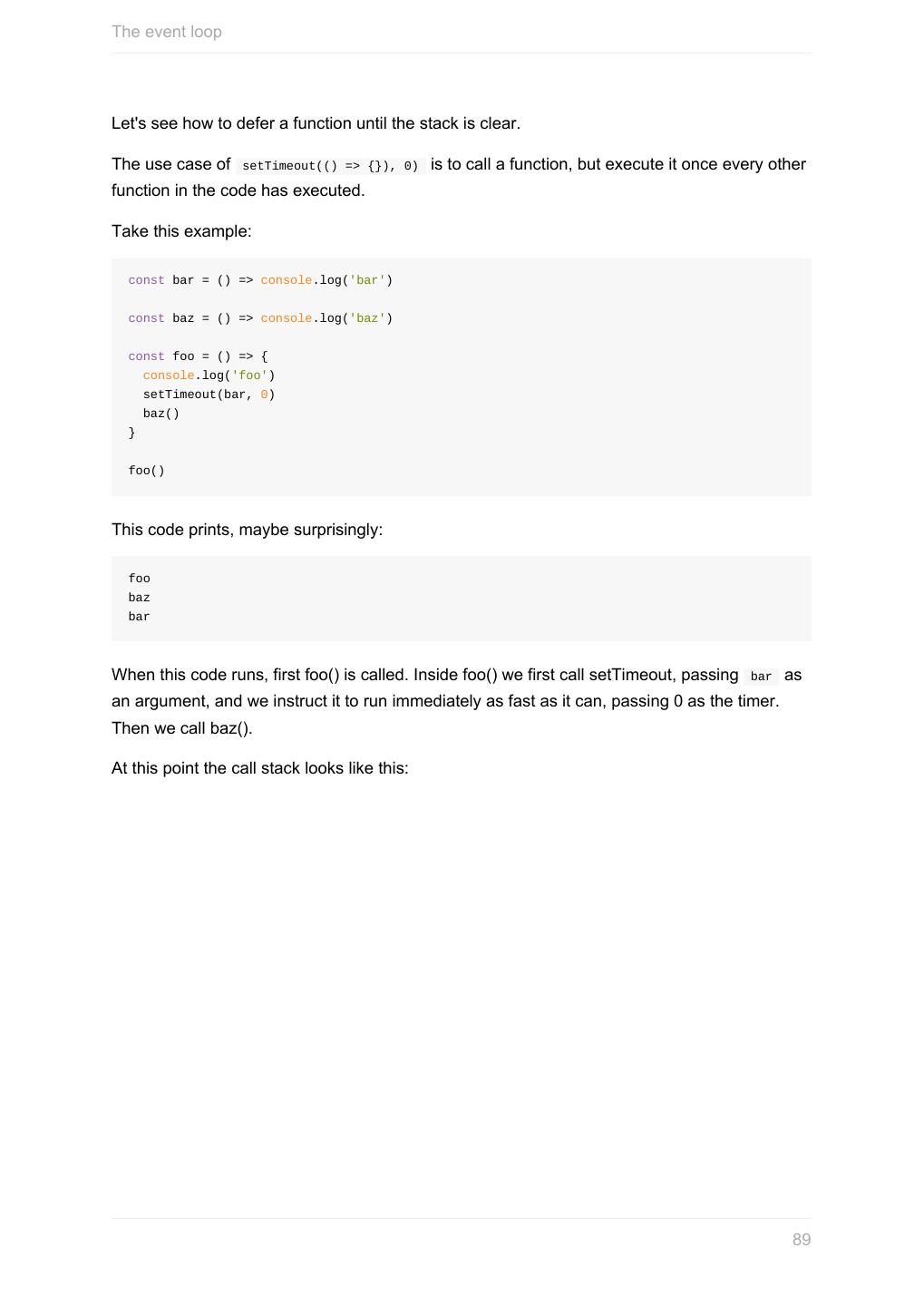Click the "Take this example:" text
924x1306 pixels.
(181, 231)
